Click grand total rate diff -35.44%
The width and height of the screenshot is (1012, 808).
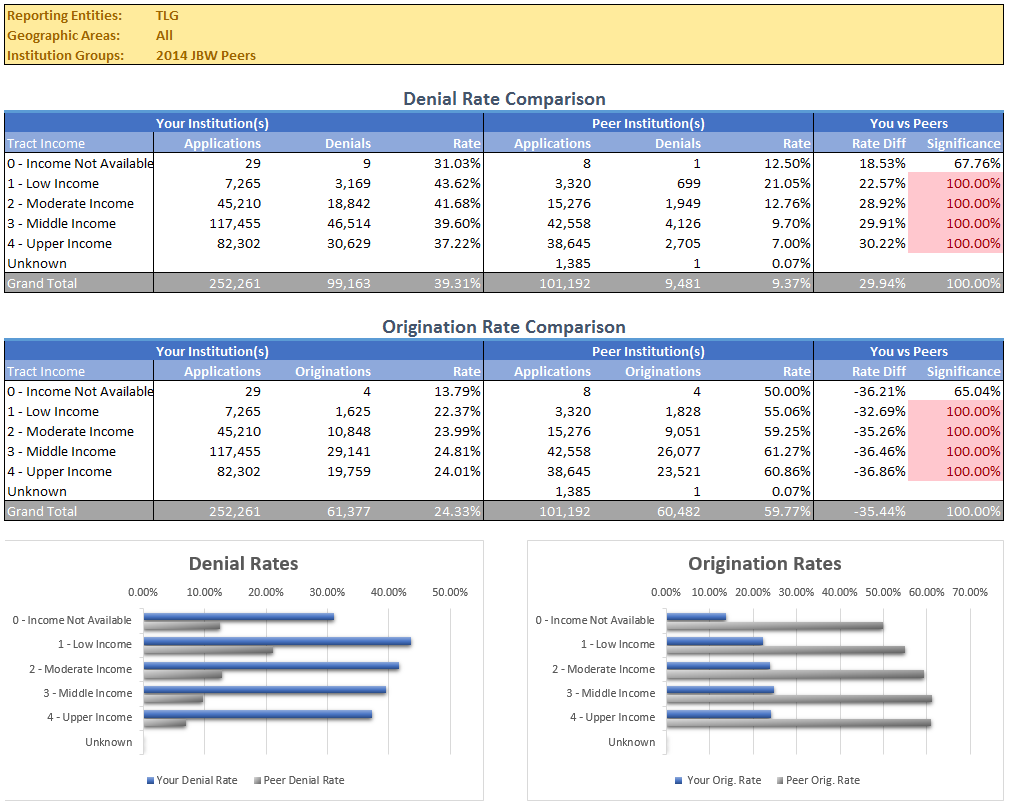880,511
